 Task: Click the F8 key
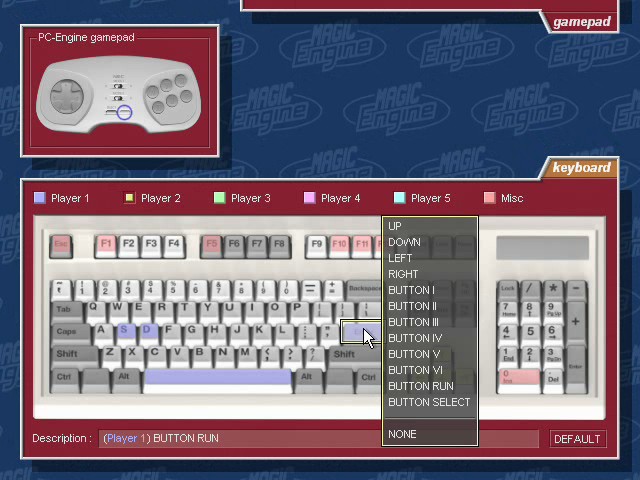click(x=280, y=246)
